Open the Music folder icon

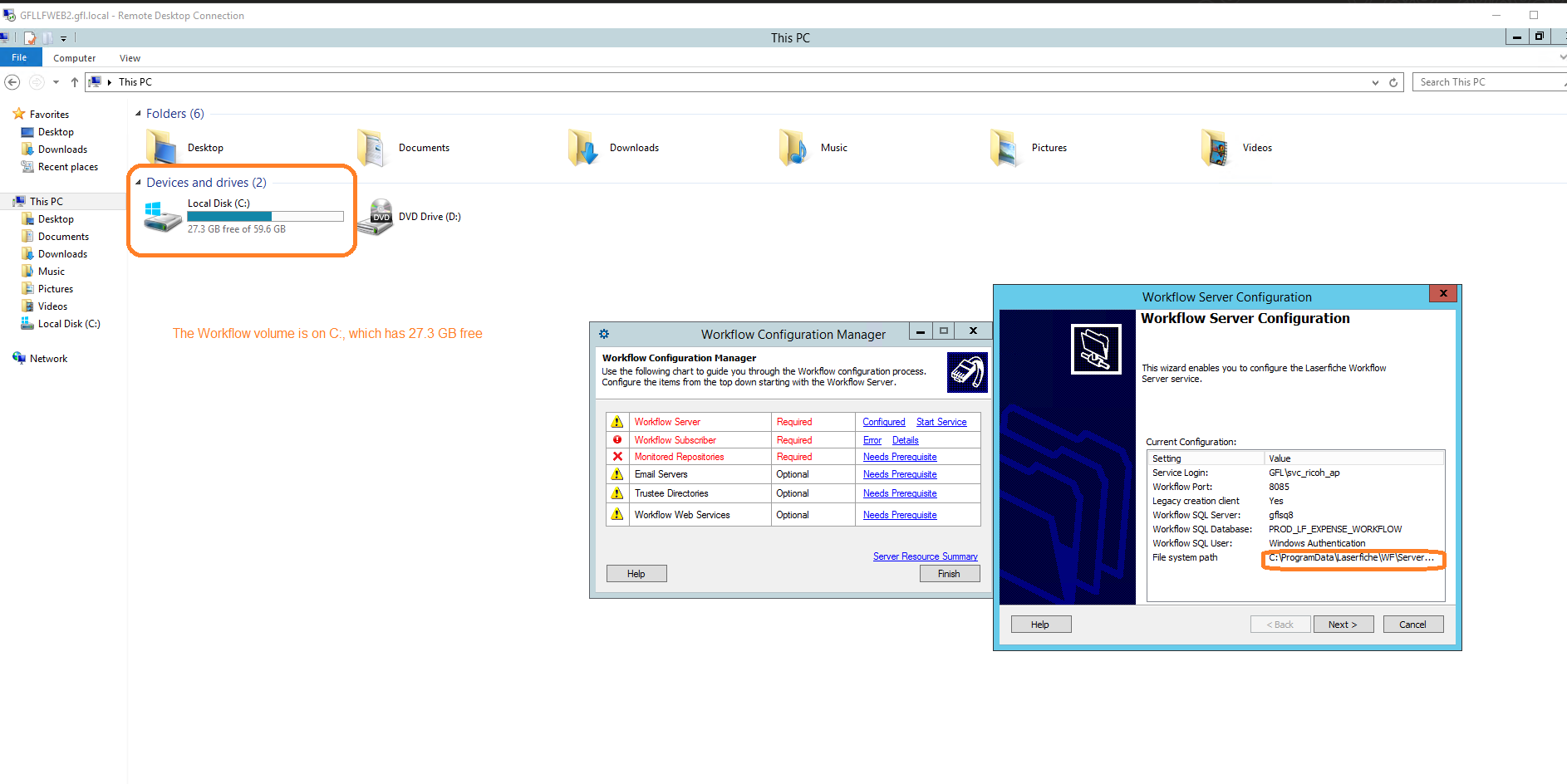pos(793,148)
